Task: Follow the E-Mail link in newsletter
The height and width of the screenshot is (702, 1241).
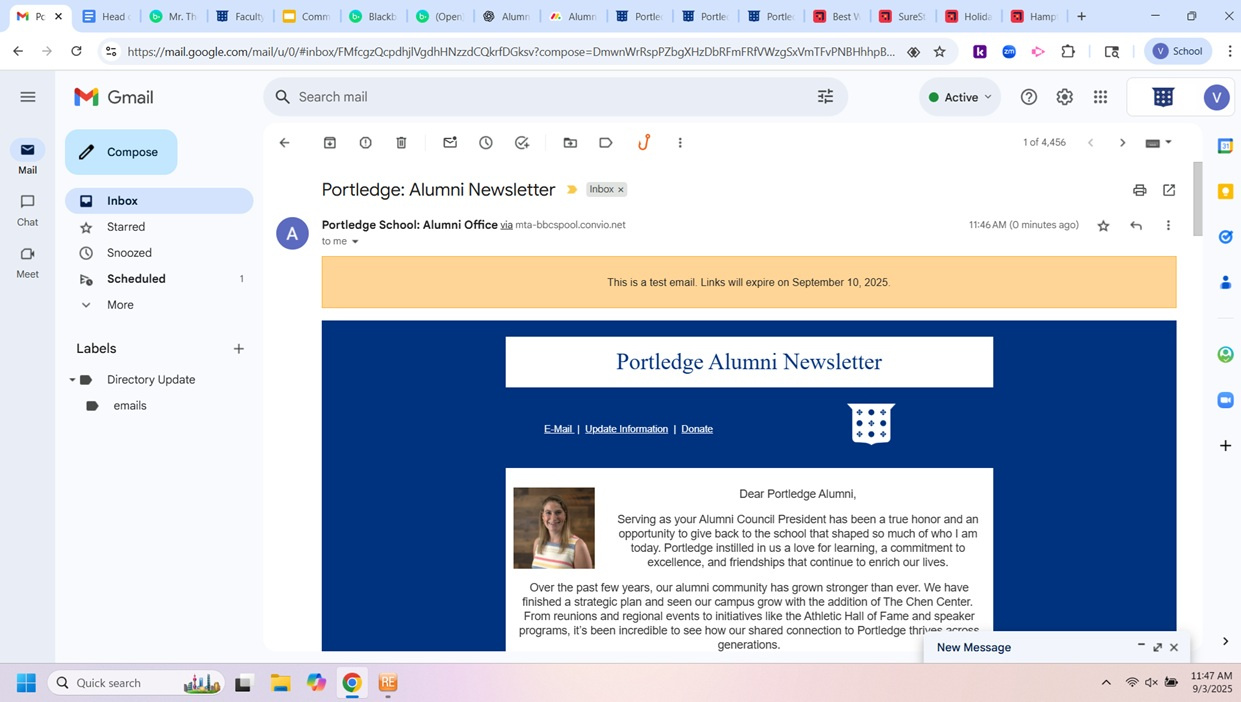Action: 558,429
